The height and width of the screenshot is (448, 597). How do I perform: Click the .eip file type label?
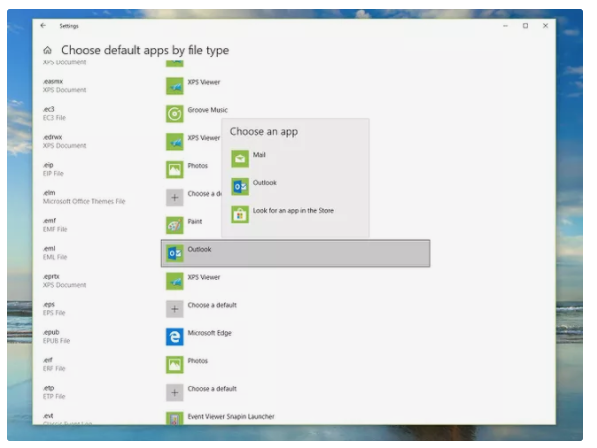point(48,165)
